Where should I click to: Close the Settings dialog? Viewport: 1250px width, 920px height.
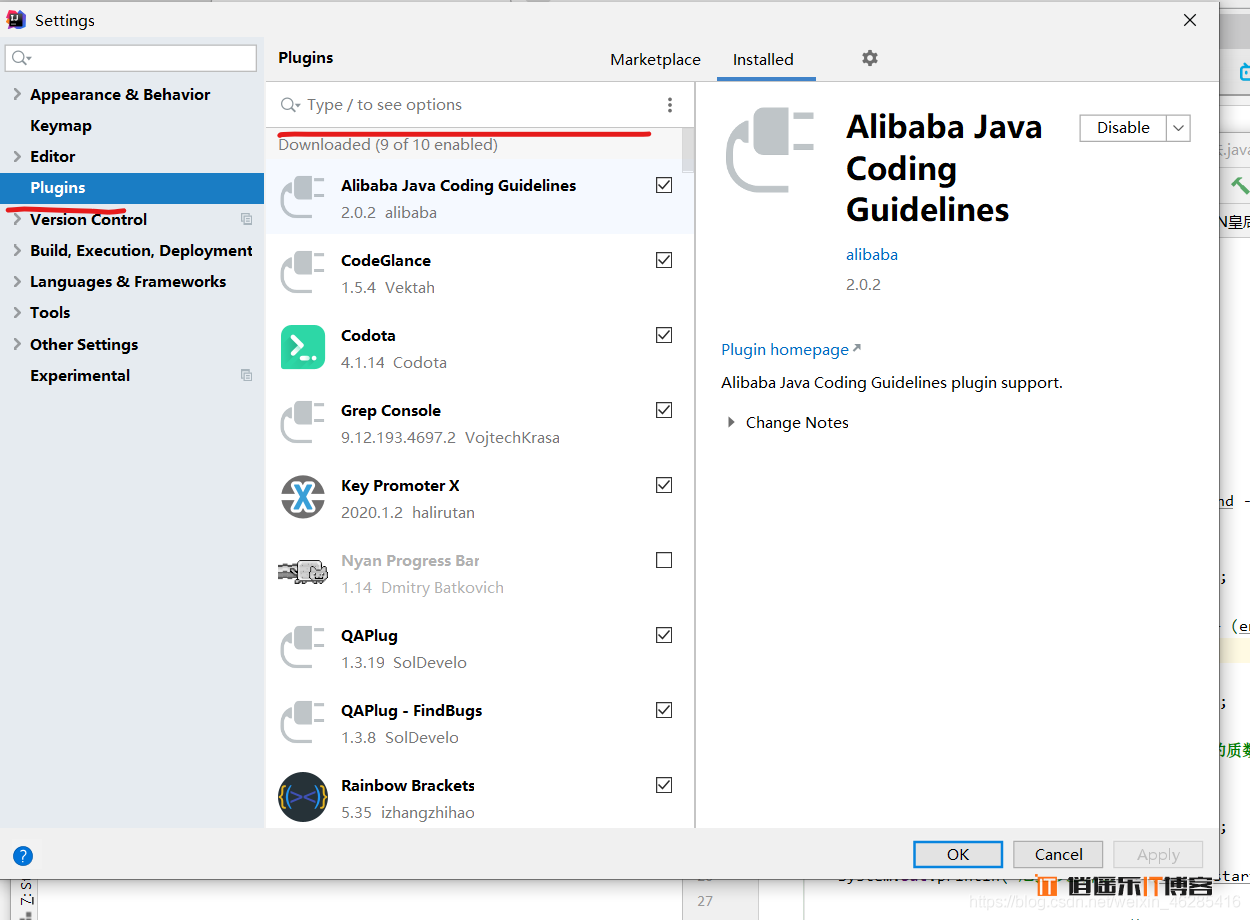click(1190, 20)
